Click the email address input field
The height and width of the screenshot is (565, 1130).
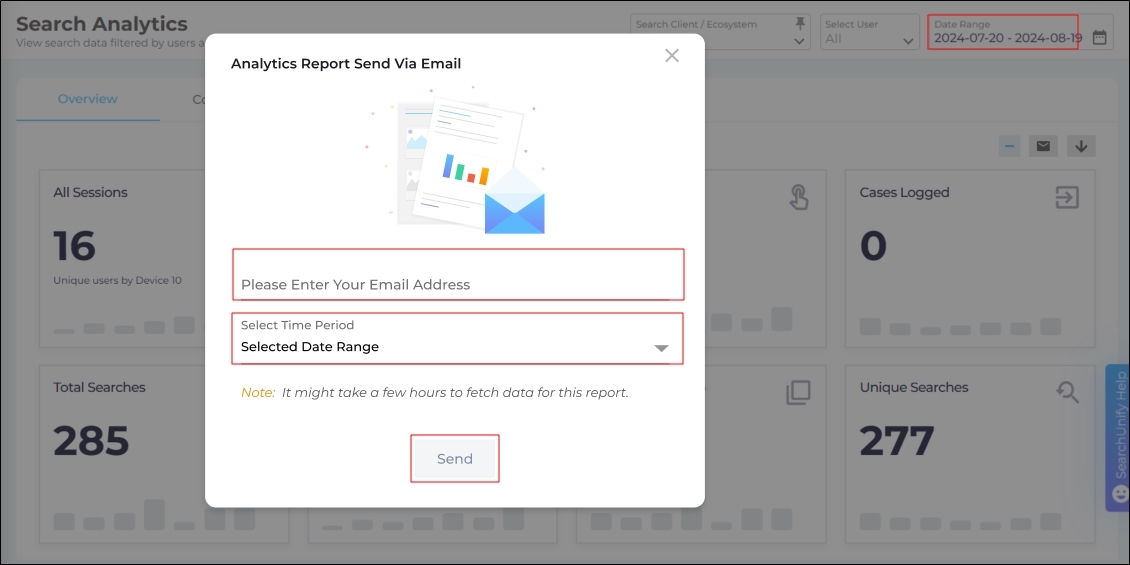click(456, 284)
